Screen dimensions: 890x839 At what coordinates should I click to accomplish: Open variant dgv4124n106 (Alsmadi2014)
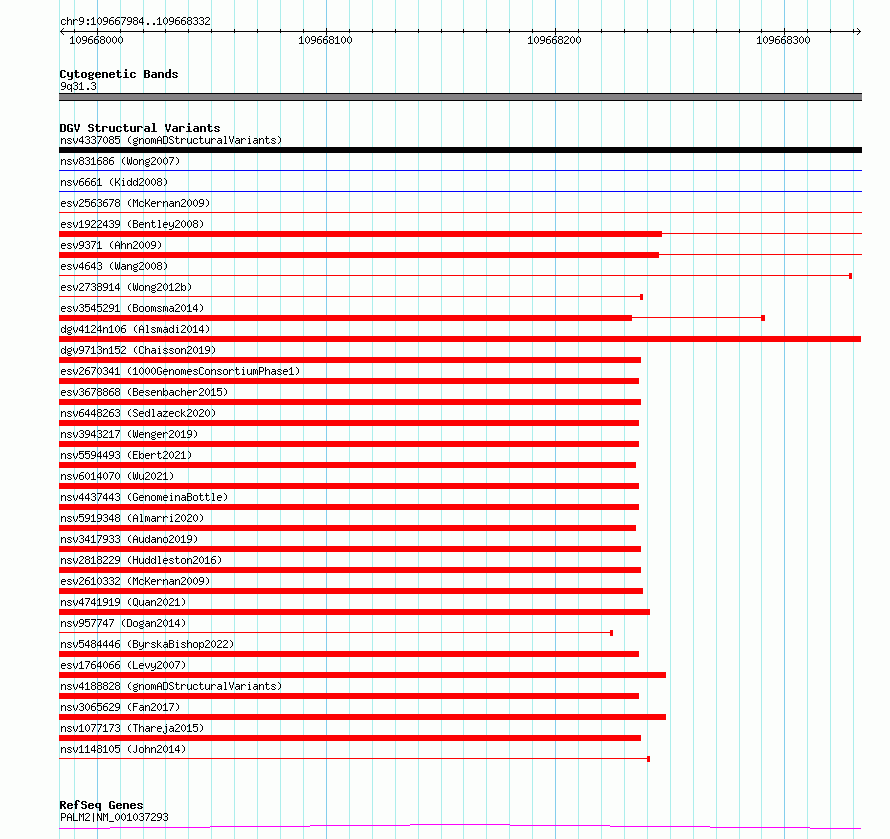135,329
